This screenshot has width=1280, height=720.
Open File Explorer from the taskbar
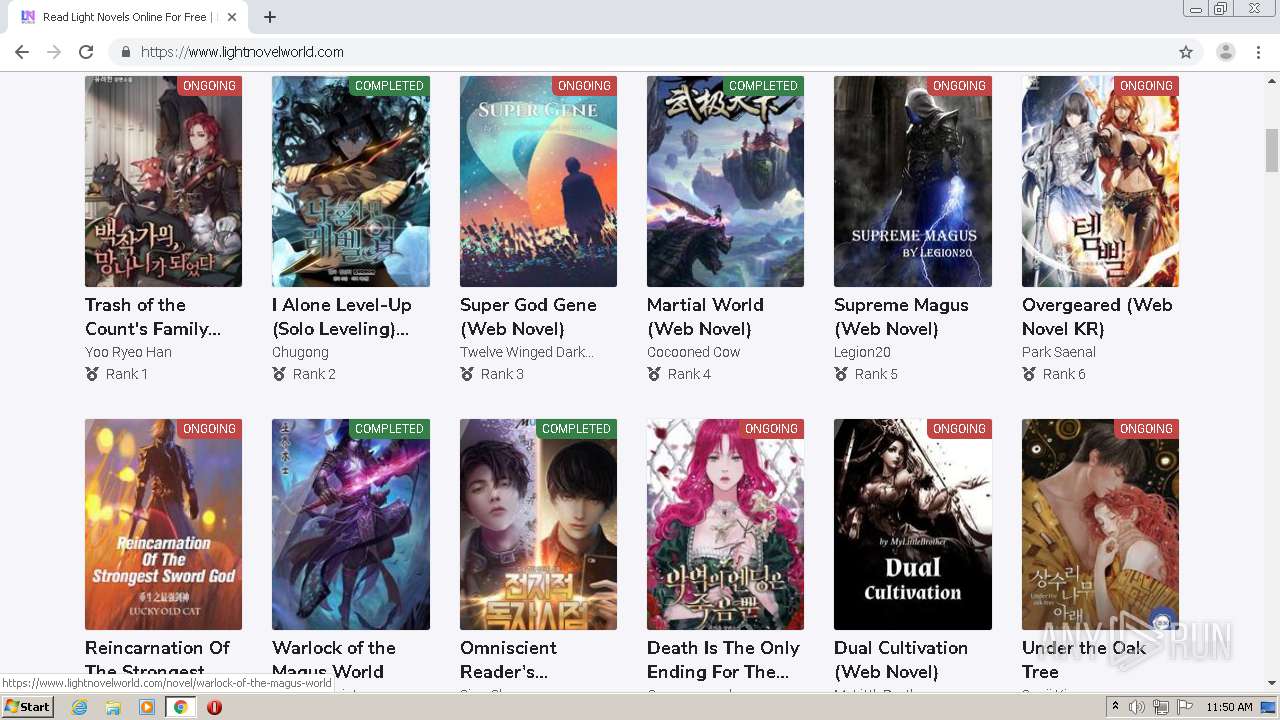coord(113,707)
